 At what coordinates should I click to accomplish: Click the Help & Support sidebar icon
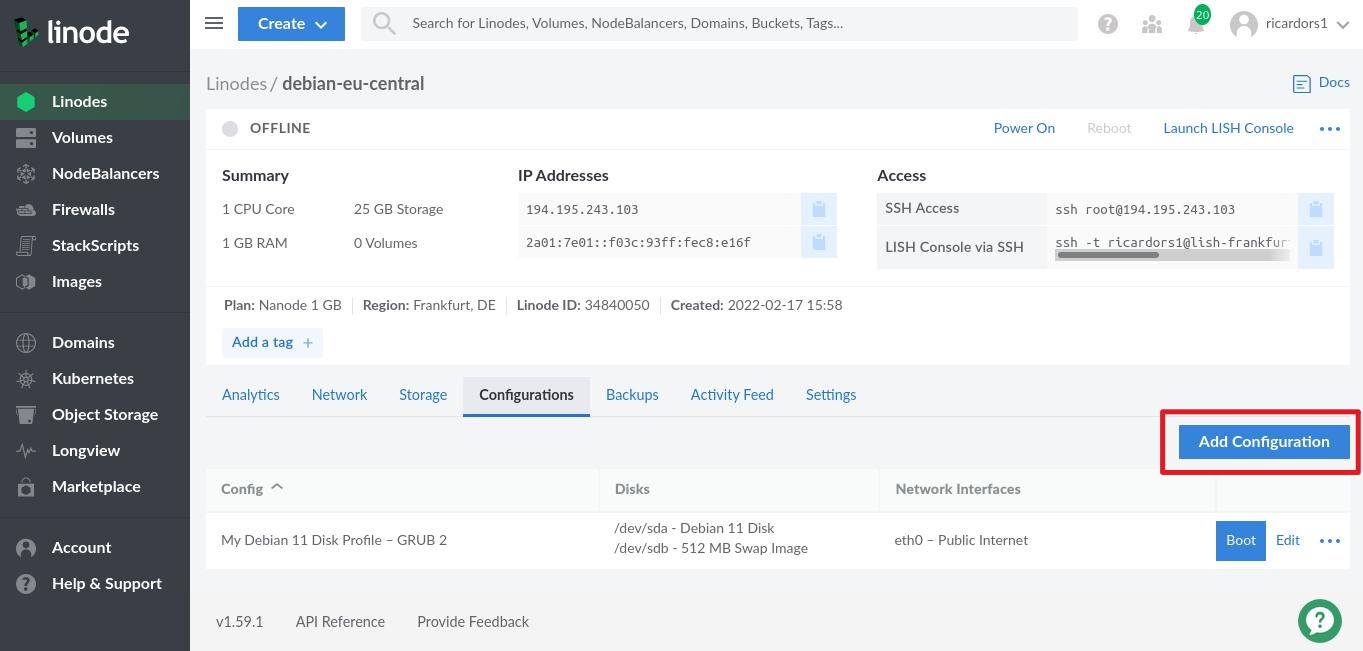26,584
